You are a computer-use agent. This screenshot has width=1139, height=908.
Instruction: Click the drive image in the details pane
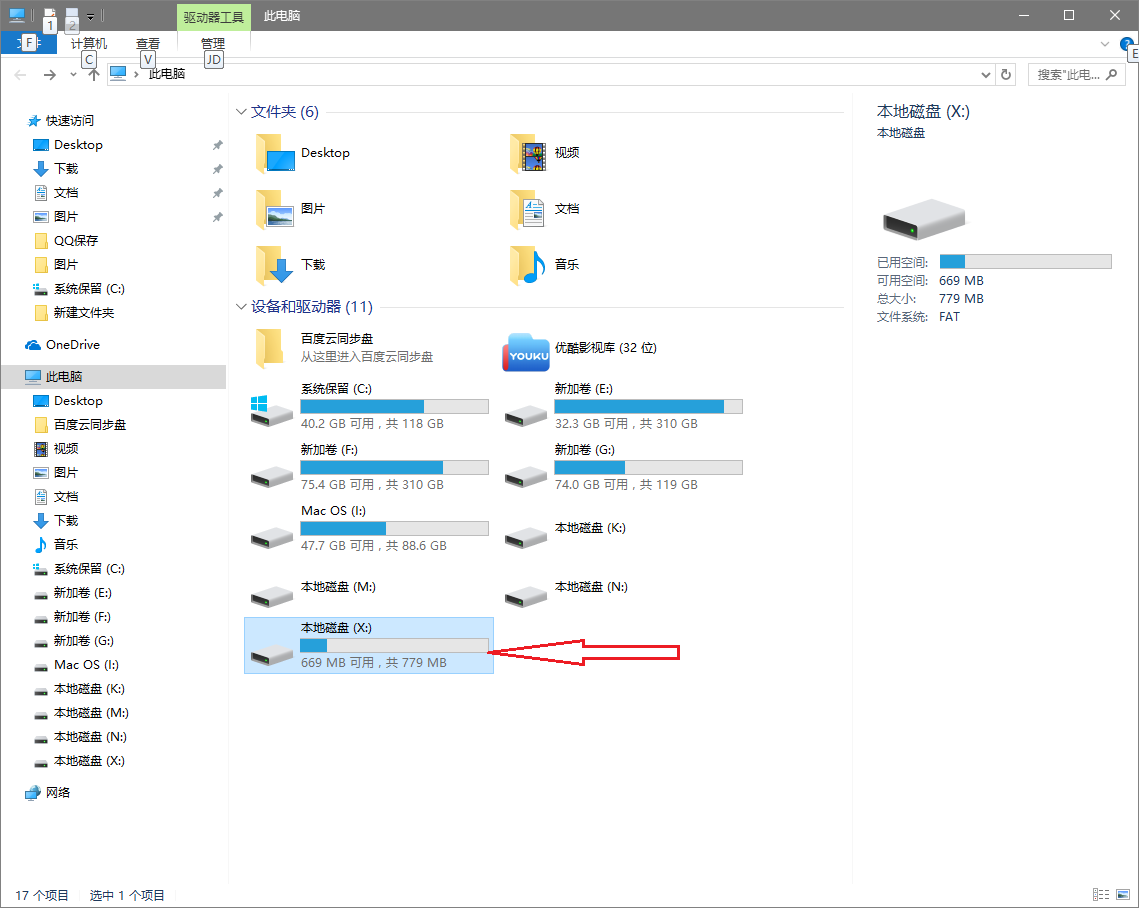point(923,219)
